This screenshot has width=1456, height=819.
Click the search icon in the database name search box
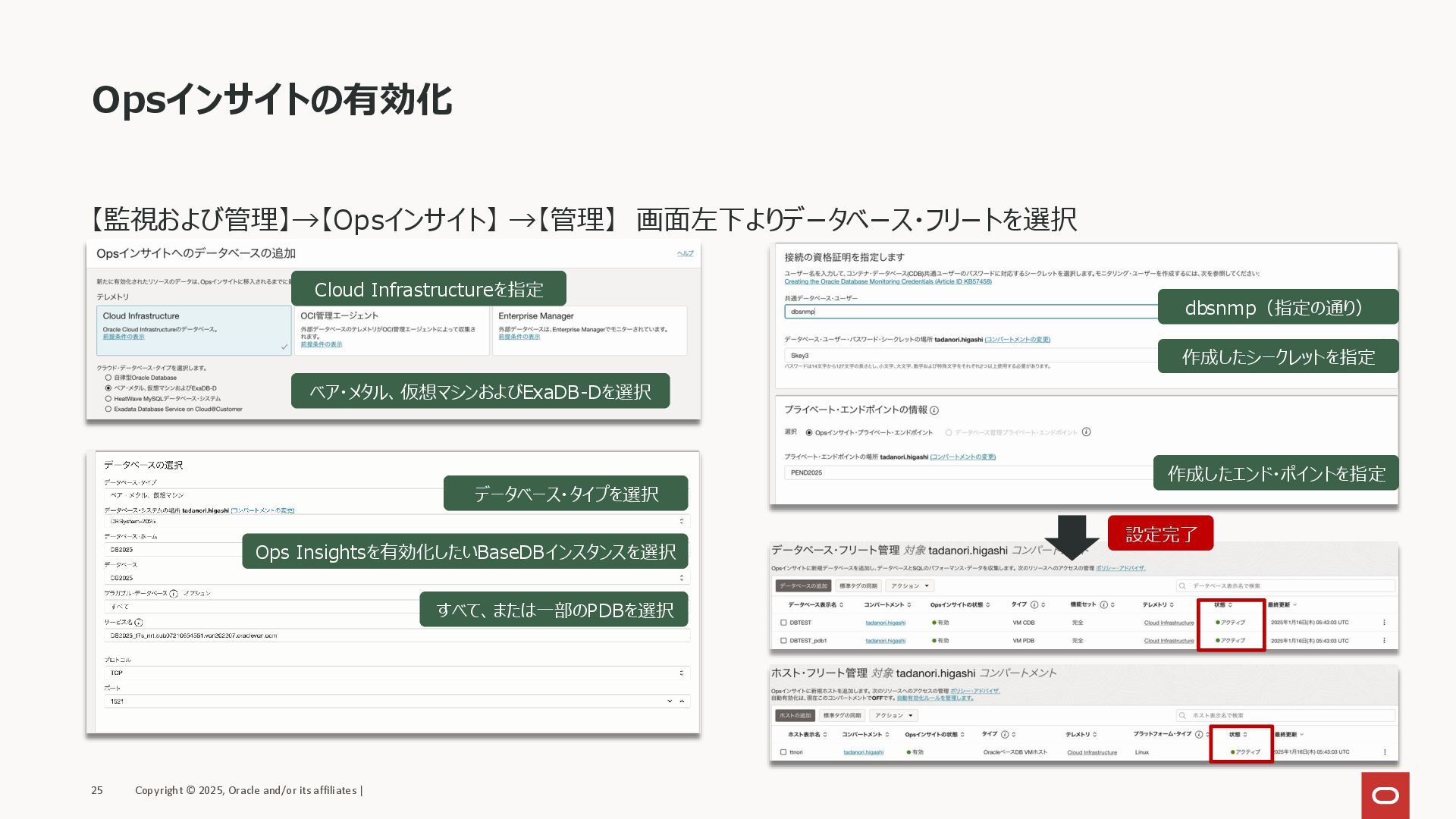click(1182, 585)
